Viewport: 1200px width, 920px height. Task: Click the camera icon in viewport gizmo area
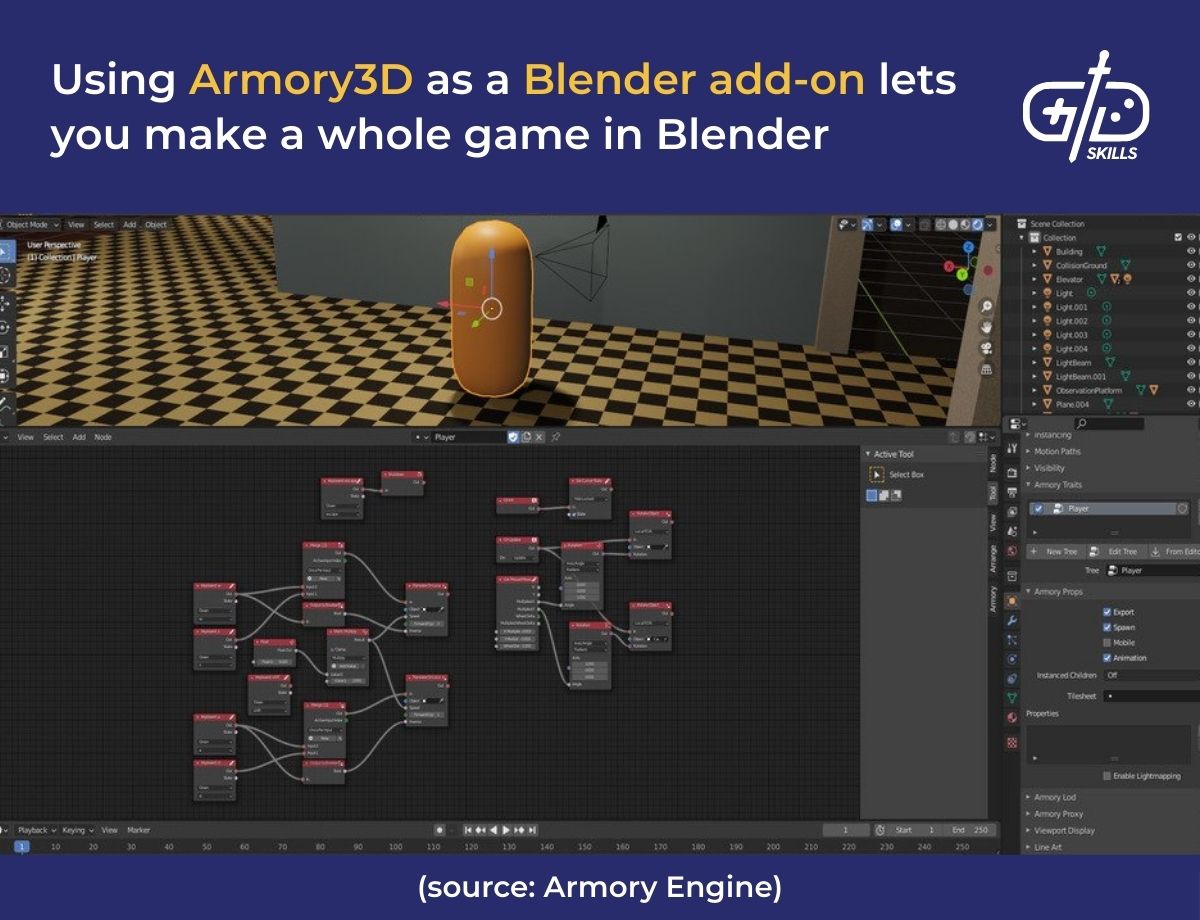(x=988, y=348)
